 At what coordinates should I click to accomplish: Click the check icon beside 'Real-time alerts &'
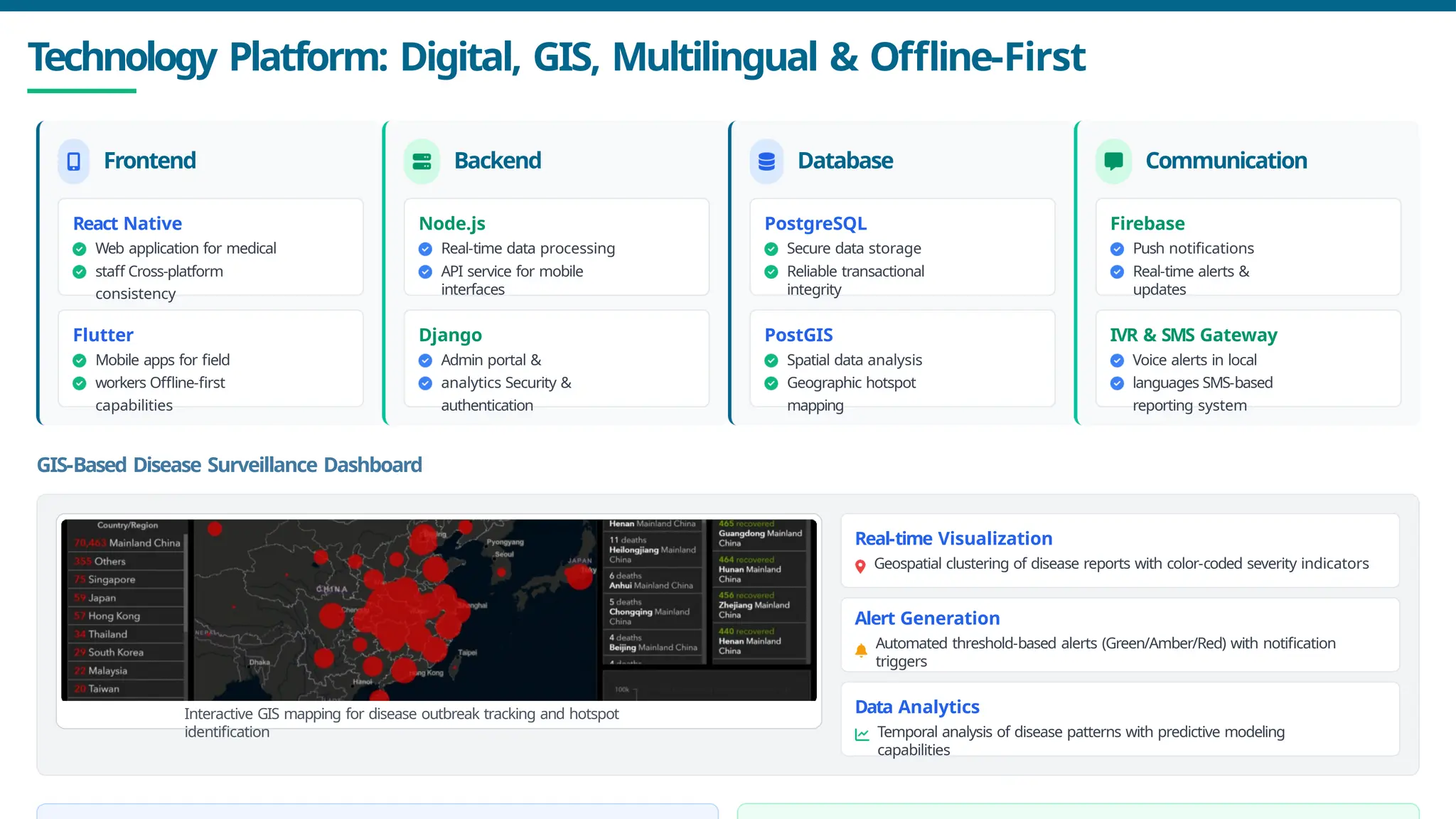pos(1117,272)
